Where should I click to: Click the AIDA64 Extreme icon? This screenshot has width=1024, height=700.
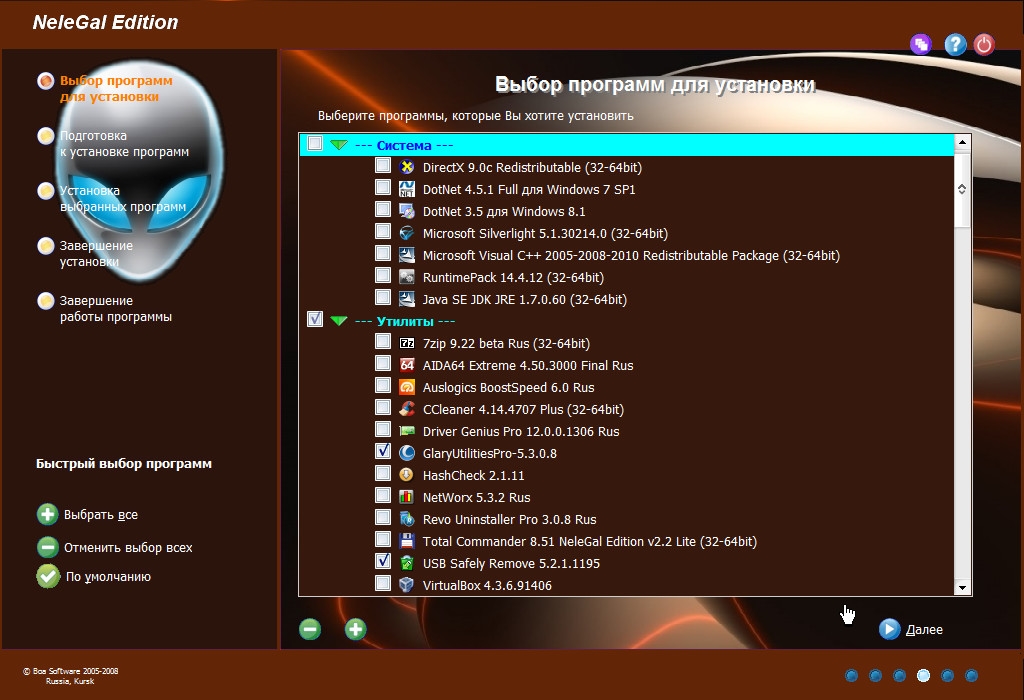tap(407, 365)
